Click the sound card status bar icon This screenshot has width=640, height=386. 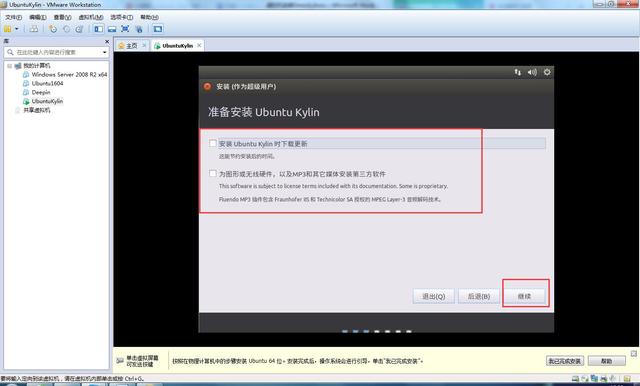click(x=613, y=379)
